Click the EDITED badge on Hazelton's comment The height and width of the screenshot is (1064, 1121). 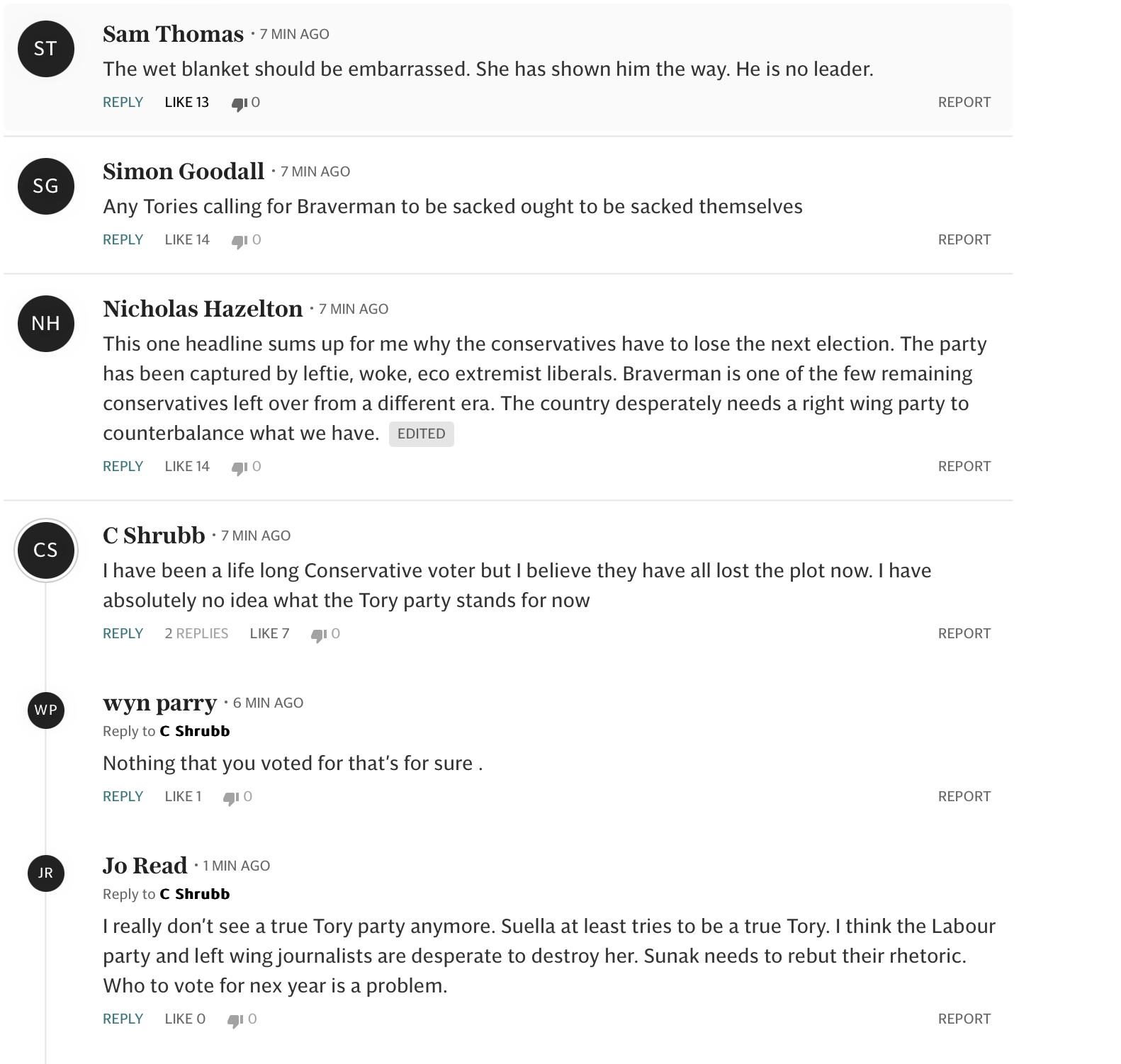421,434
